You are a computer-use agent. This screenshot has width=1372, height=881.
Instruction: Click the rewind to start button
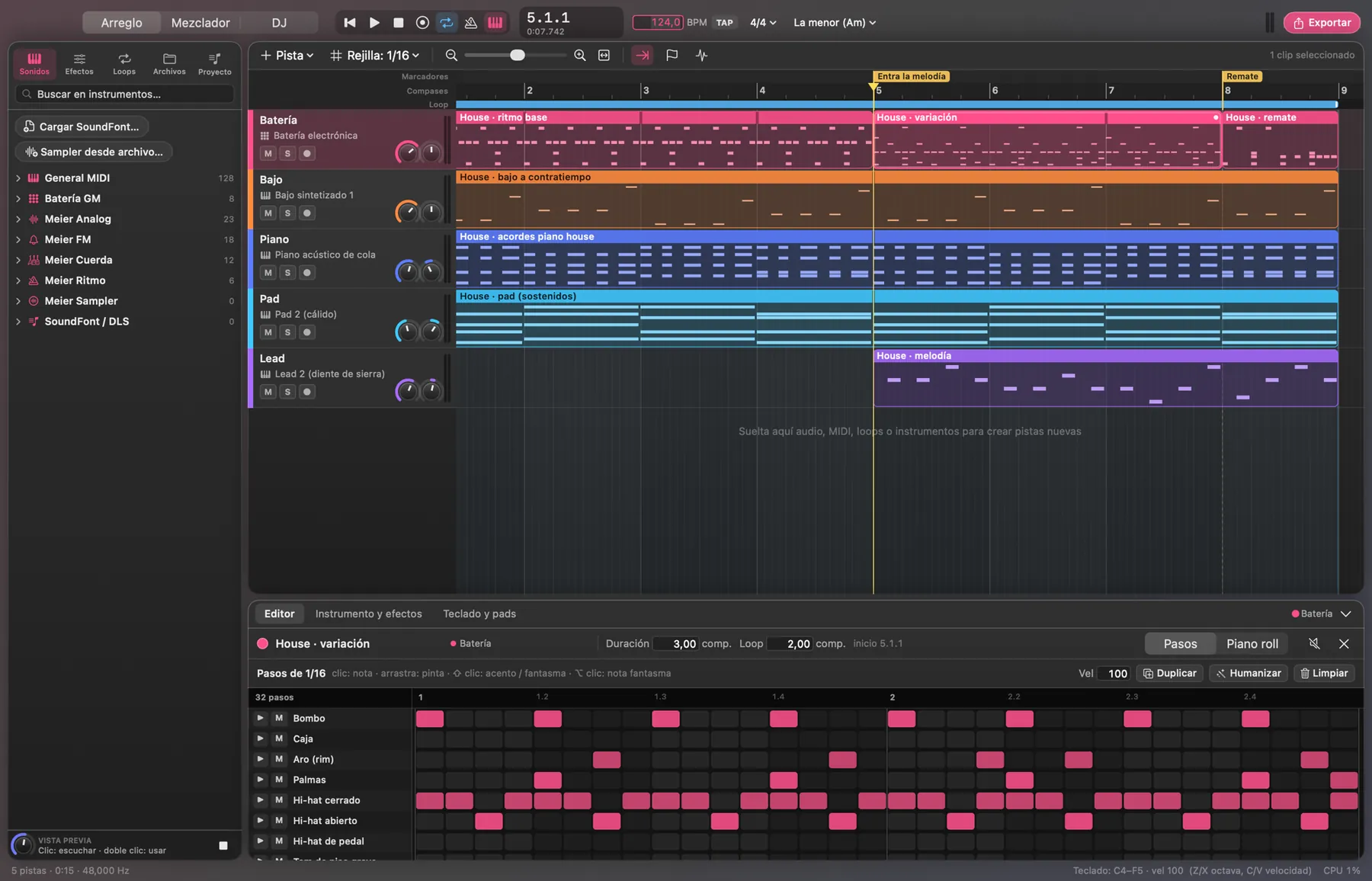350,23
